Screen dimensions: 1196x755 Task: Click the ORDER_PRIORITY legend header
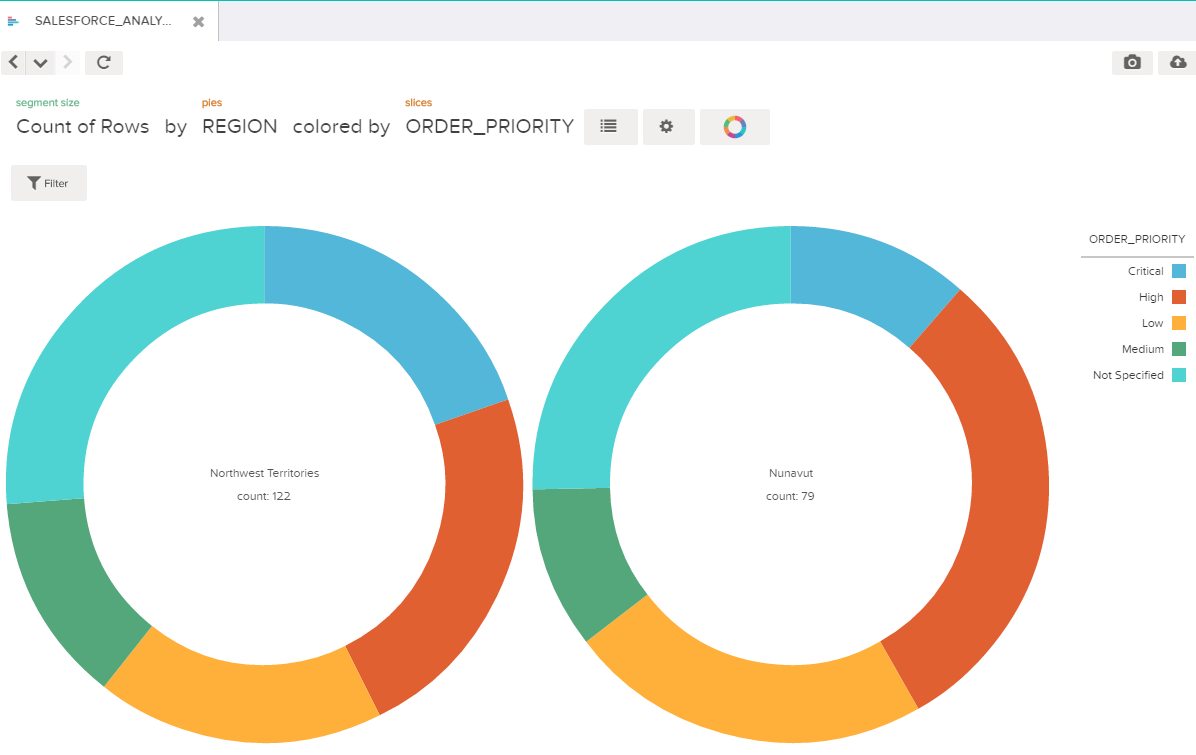coord(1137,239)
